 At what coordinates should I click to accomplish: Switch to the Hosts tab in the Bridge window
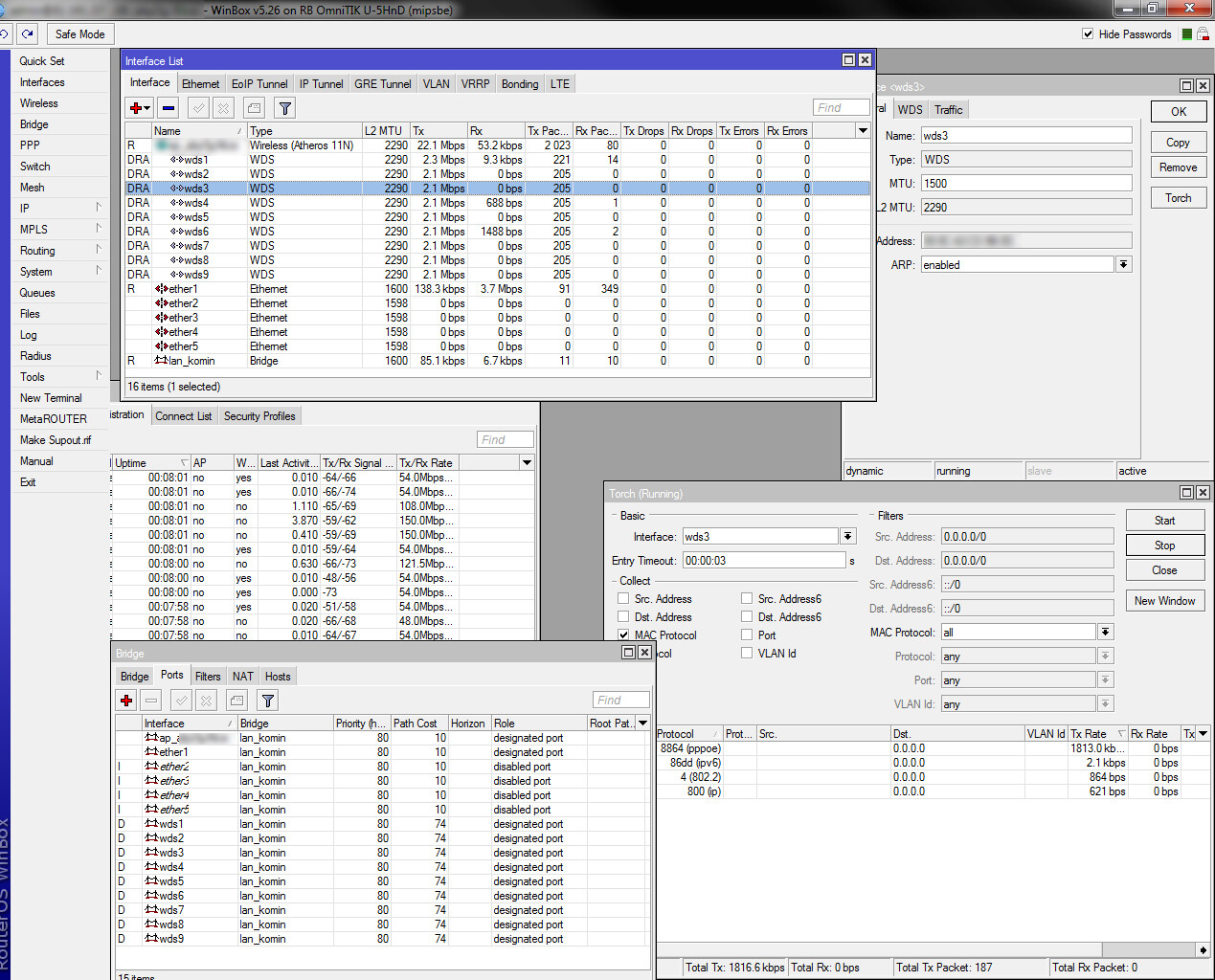277,676
